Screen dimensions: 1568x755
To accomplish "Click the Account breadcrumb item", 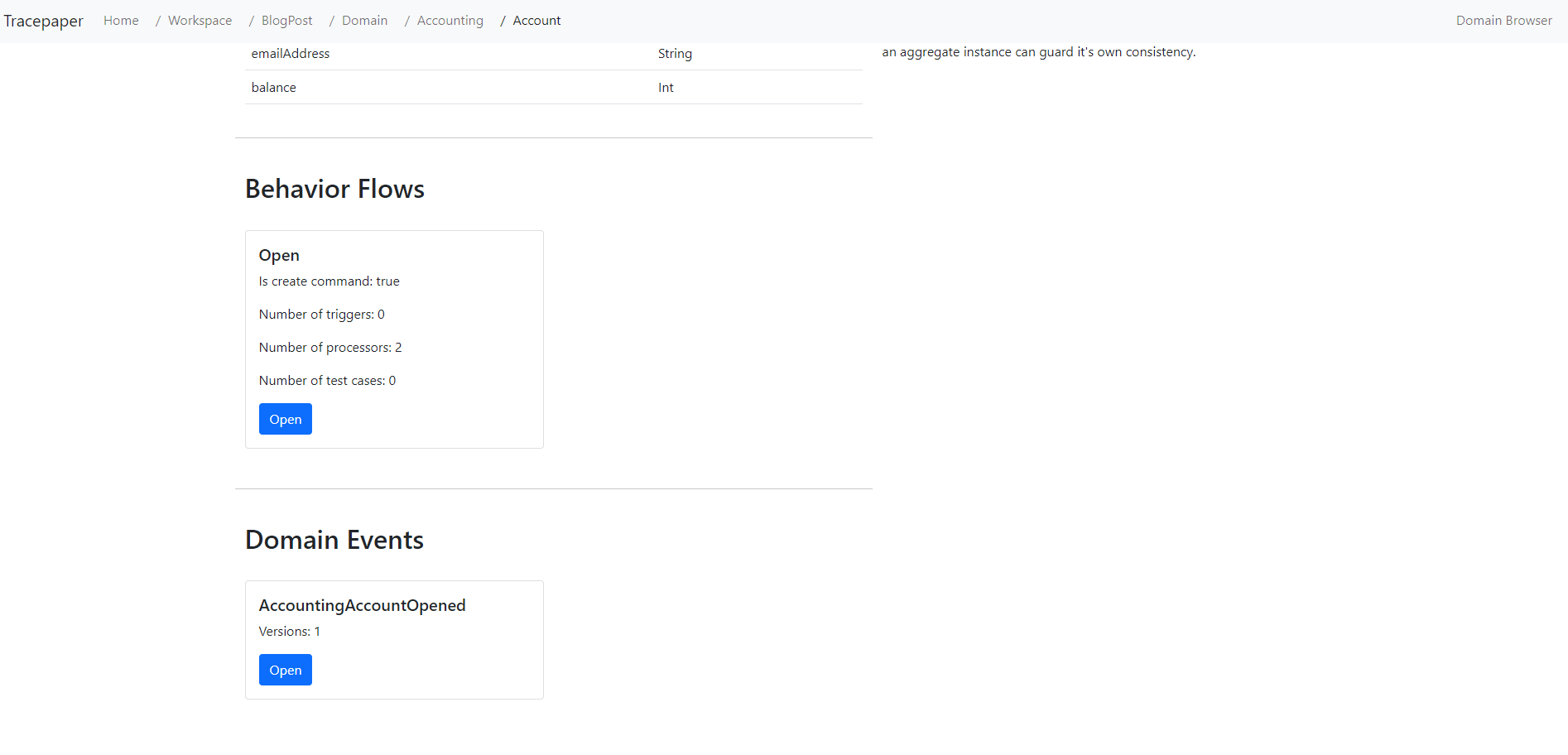I will click(536, 21).
